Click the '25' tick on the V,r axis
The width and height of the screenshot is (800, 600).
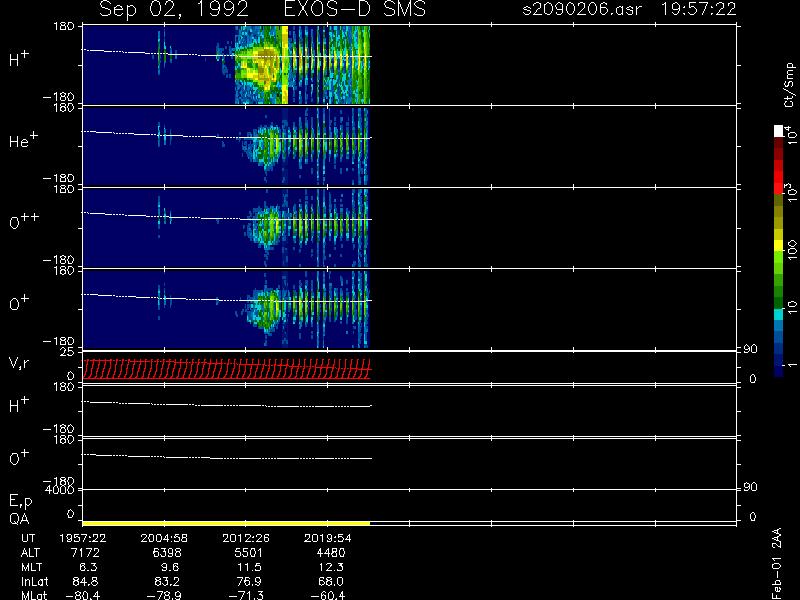68,352
